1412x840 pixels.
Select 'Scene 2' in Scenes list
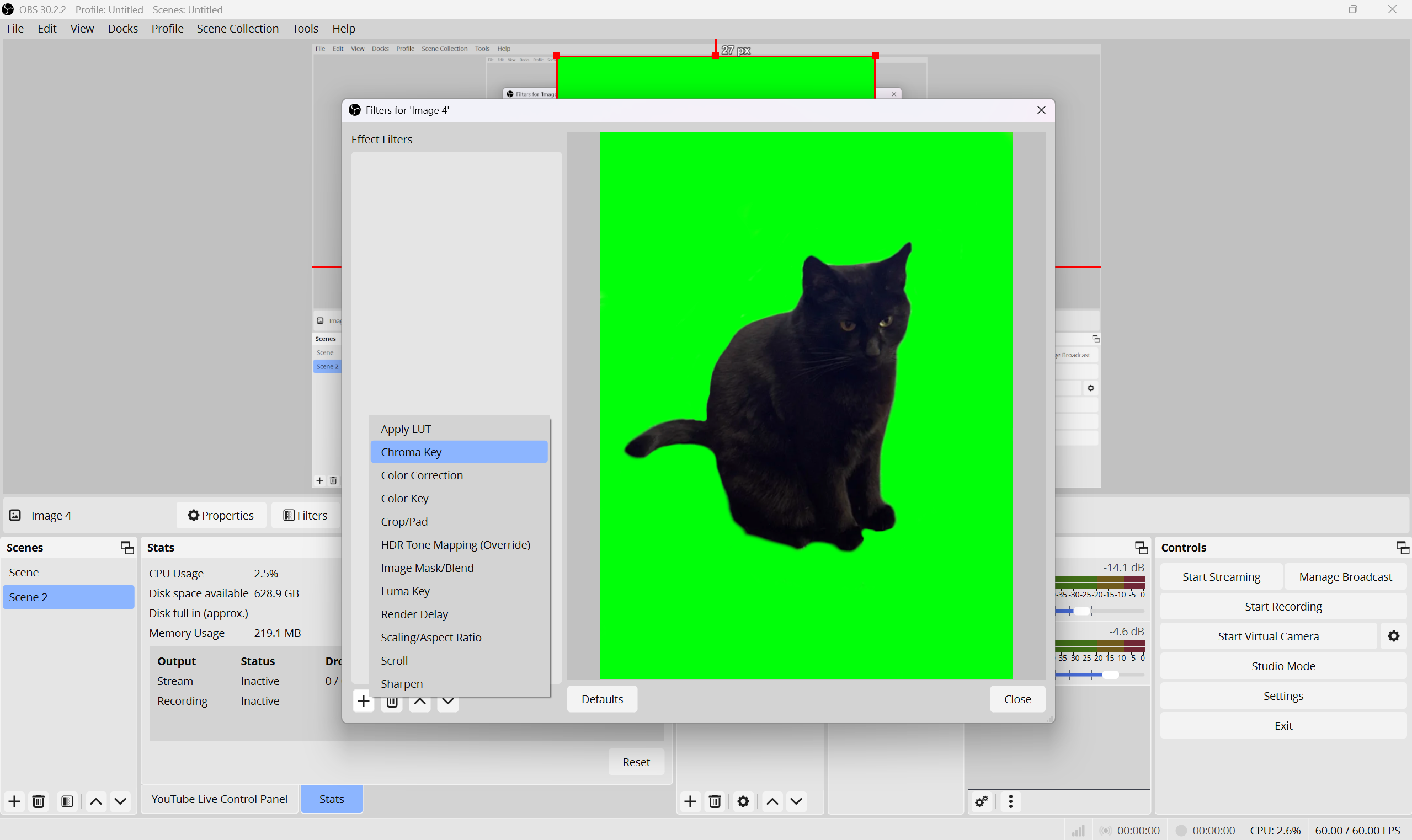[x=68, y=597]
